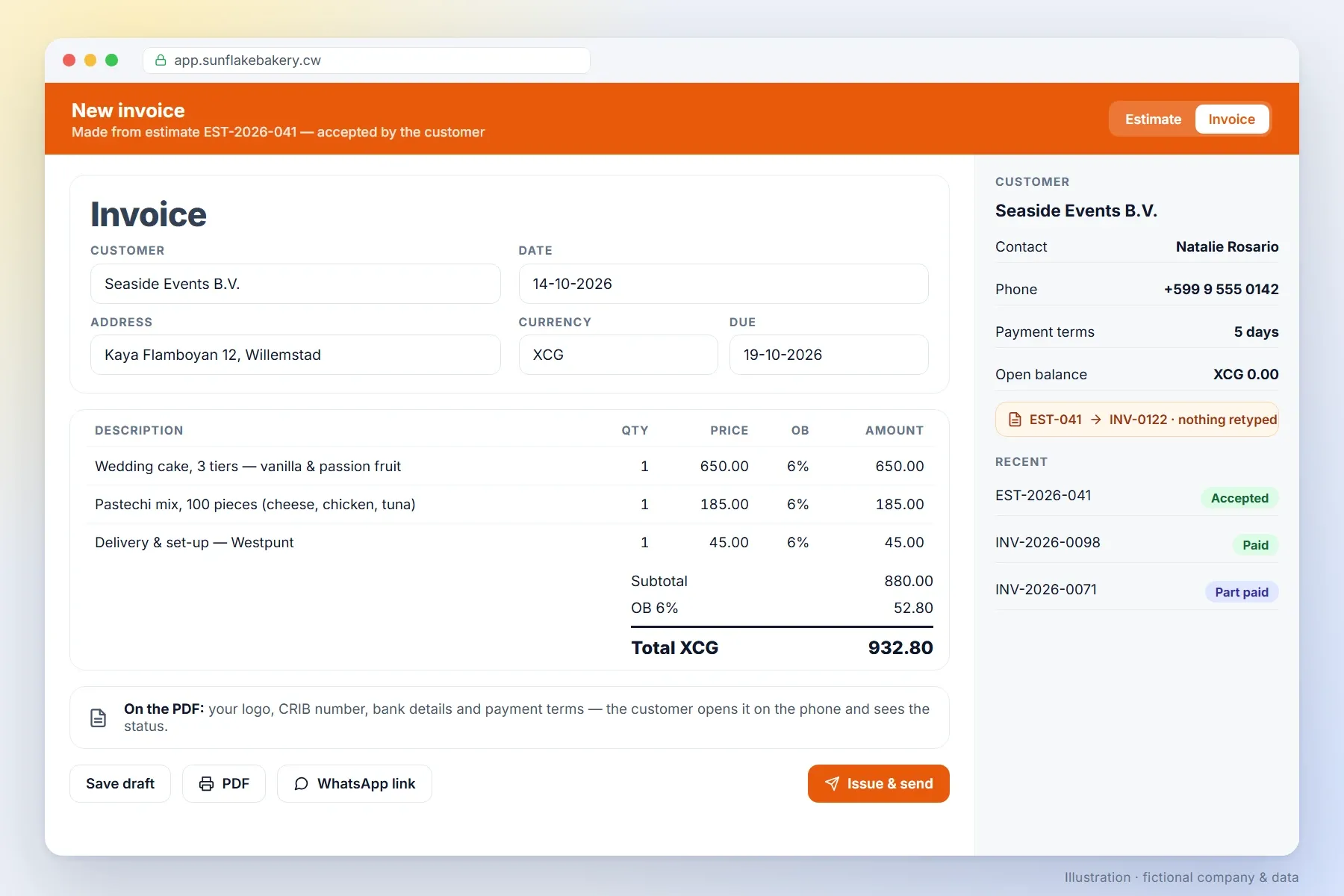Save the invoice as draft

(120, 784)
